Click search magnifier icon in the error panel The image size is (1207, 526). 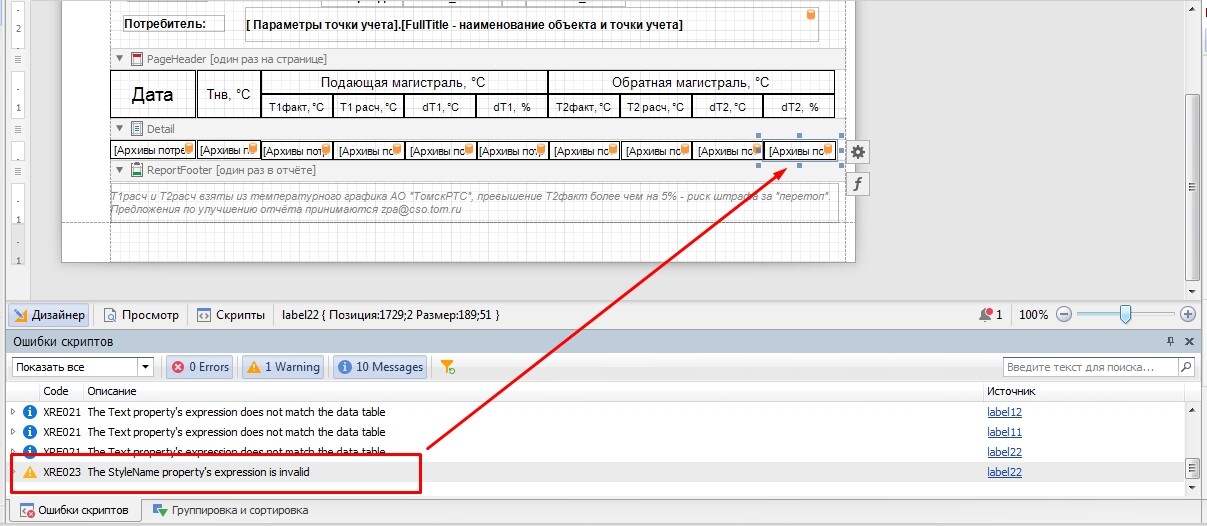1187,367
